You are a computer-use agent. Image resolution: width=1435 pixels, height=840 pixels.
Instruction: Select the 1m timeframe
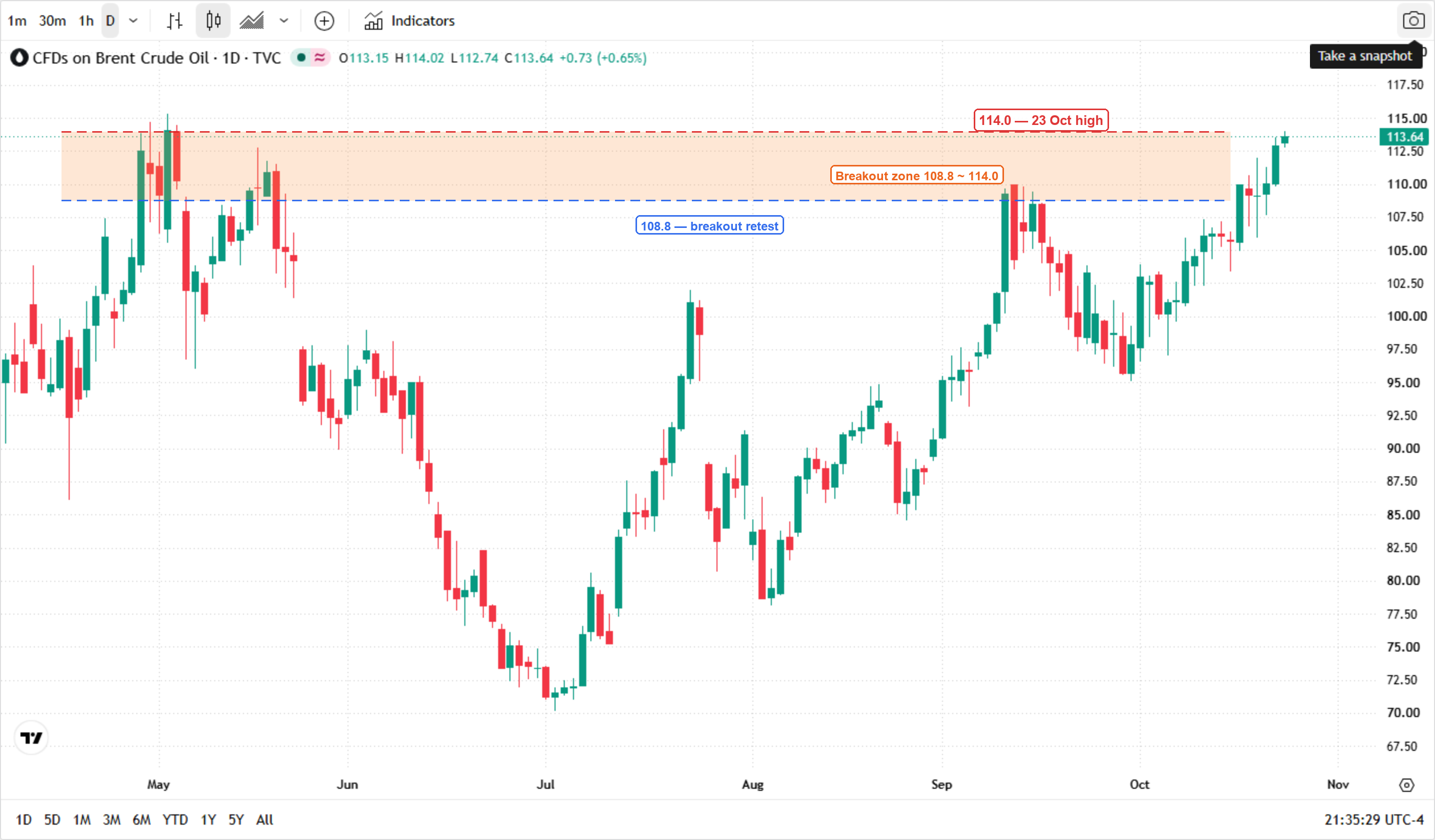17,21
